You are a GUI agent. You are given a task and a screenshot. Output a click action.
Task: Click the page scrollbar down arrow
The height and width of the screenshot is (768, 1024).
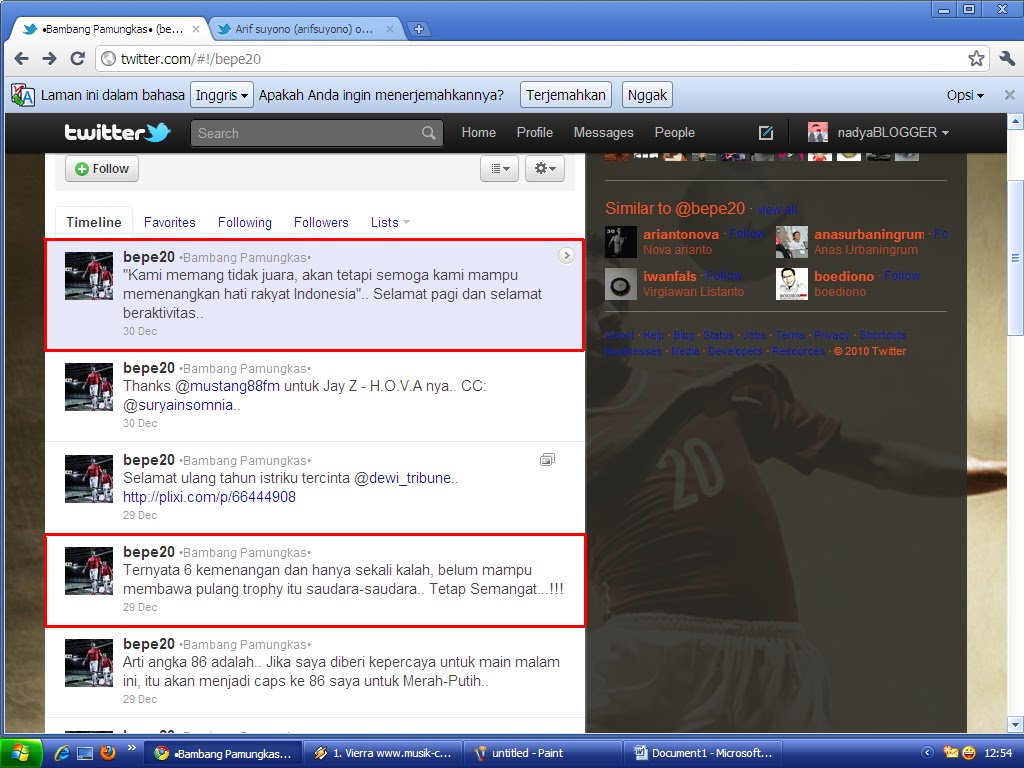point(1015,724)
